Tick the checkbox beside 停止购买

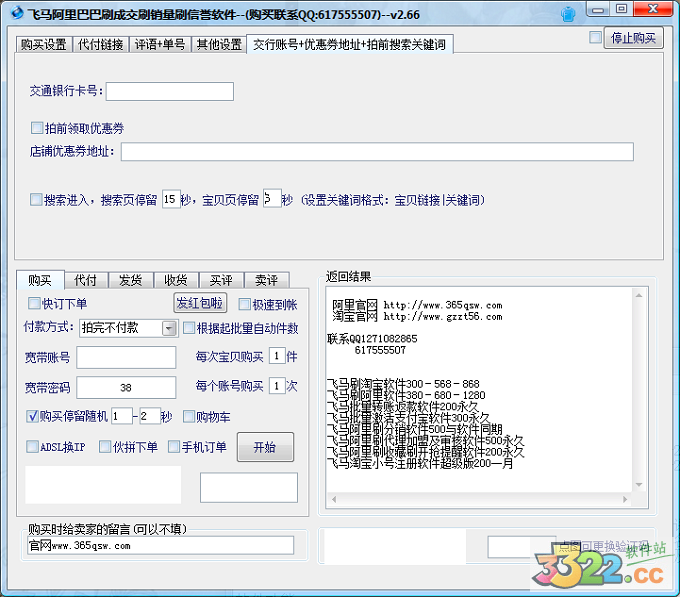point(595,37)
